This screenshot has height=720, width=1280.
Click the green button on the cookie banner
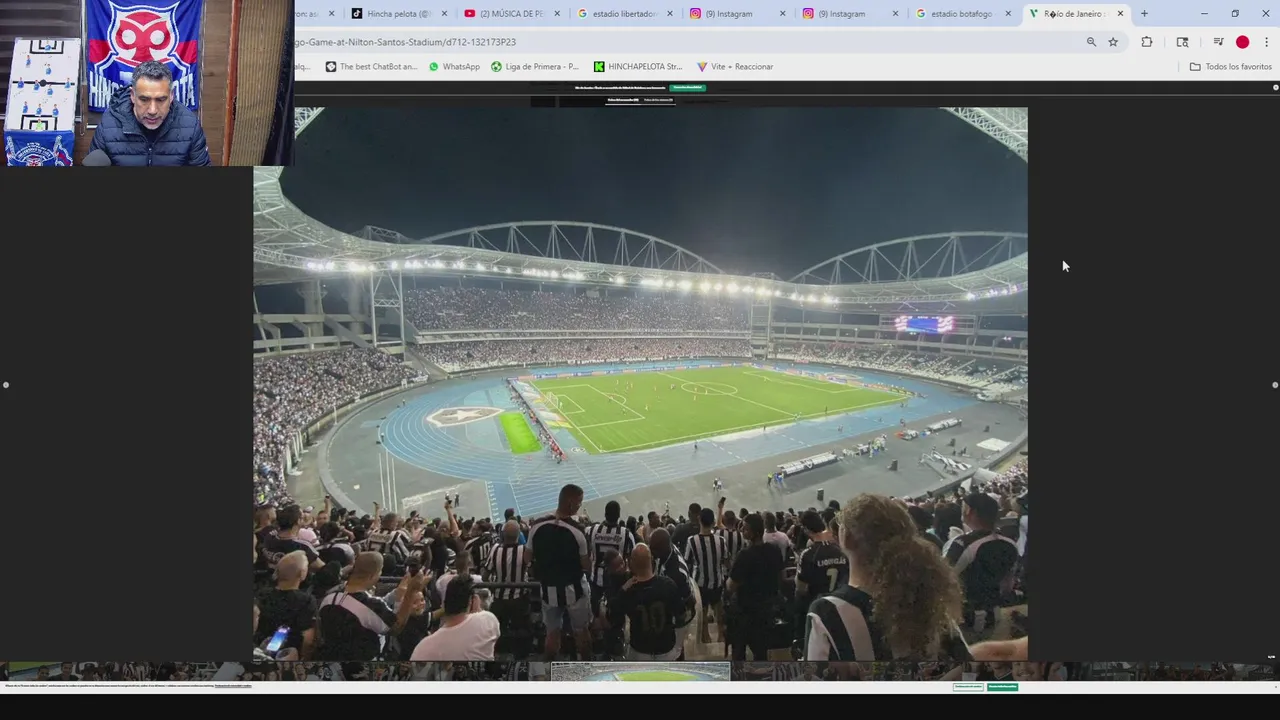pyautogui.click(x=1002, y=687)
